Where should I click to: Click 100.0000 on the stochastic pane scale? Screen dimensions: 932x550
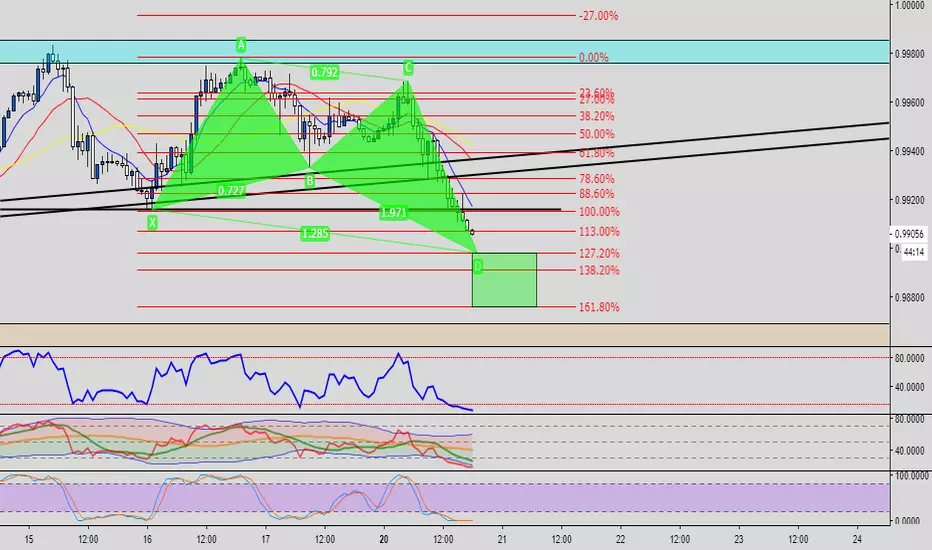tap(911, 476)
